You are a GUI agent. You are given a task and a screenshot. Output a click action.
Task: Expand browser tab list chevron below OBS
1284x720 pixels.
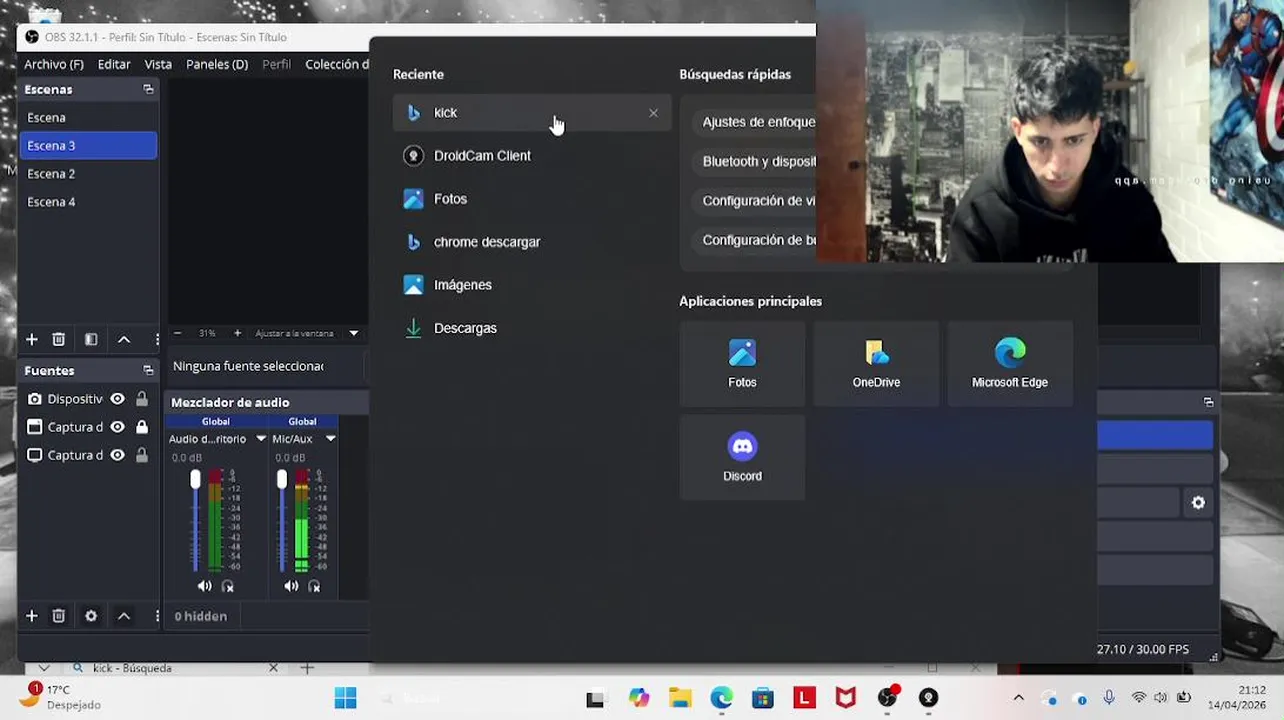44,668
